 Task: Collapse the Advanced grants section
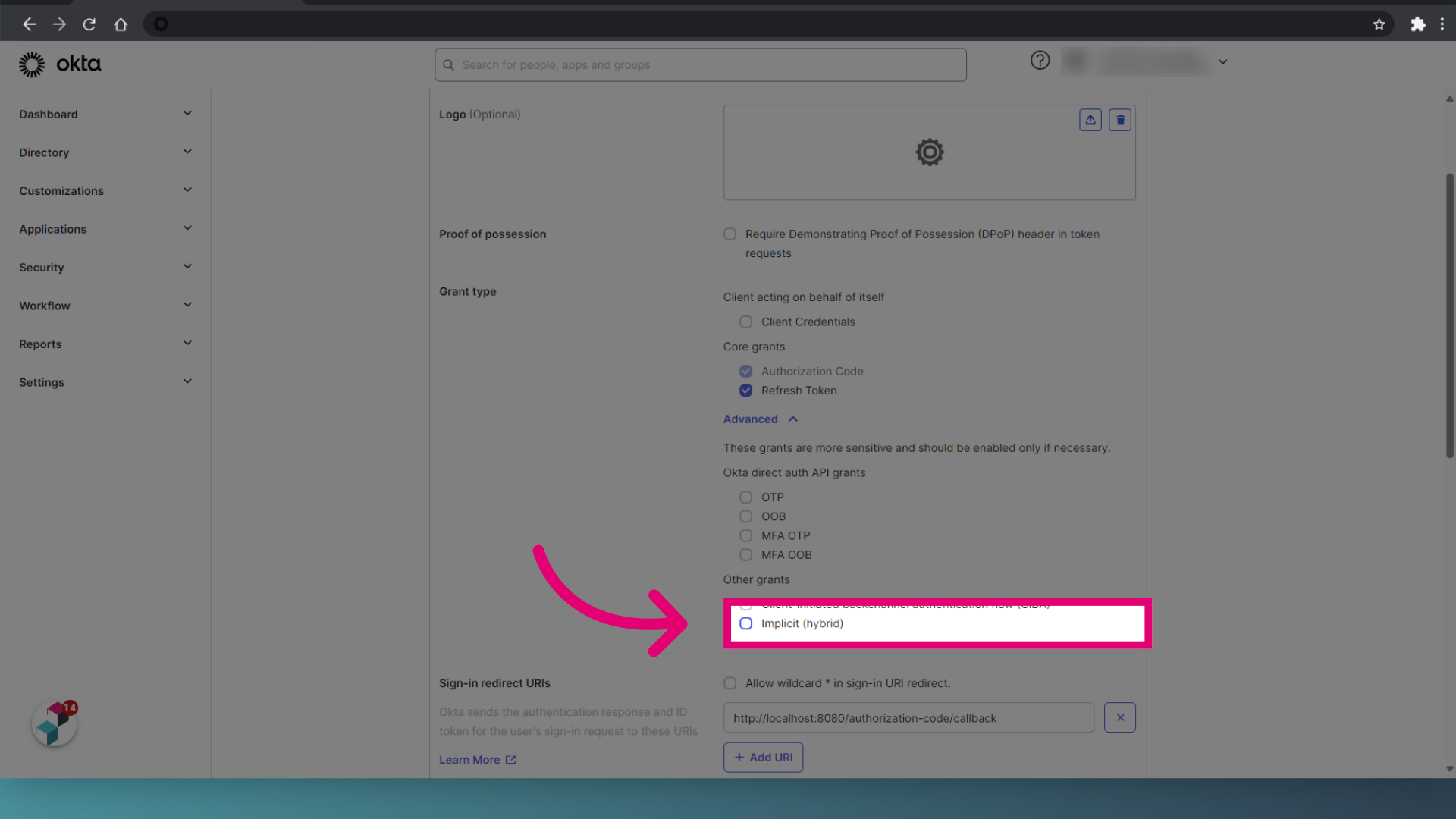[x=760, y=419]
